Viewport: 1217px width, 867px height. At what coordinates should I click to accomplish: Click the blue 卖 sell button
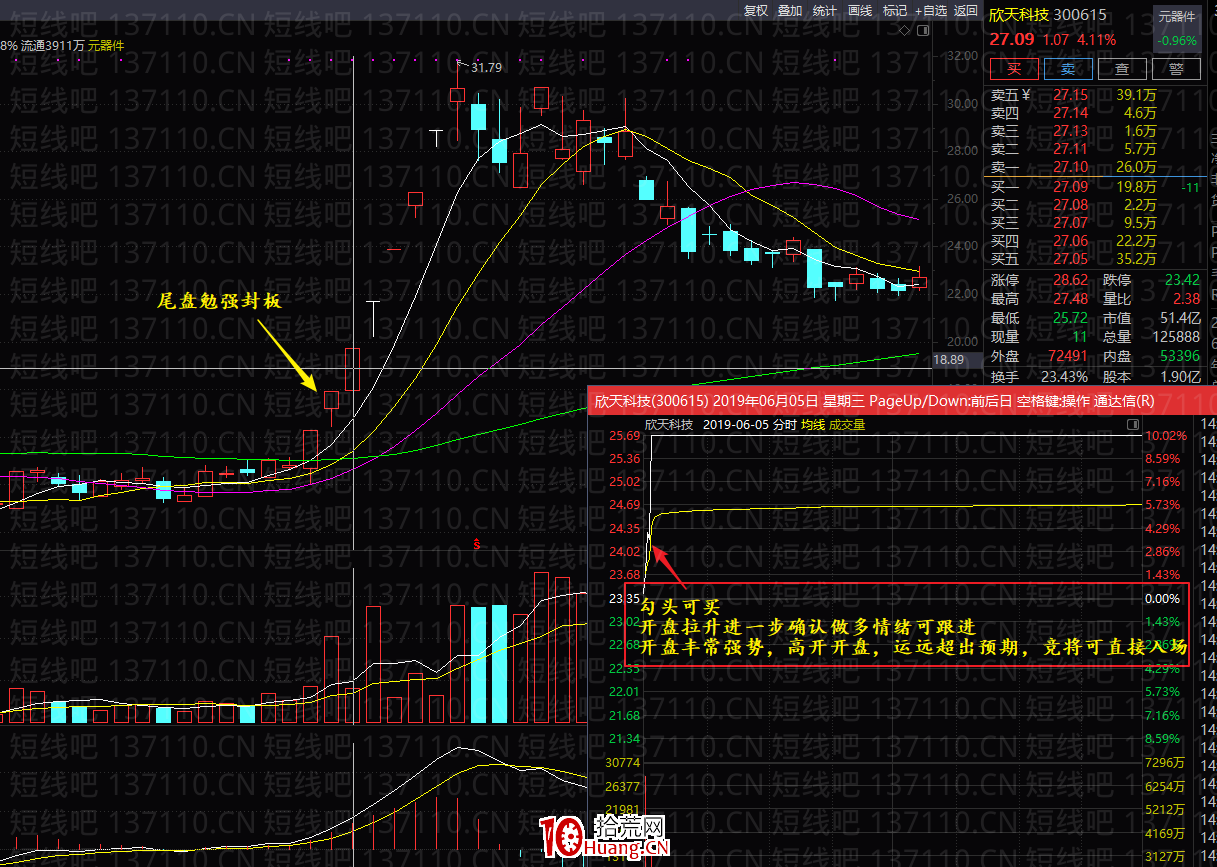coord(1068,69)
